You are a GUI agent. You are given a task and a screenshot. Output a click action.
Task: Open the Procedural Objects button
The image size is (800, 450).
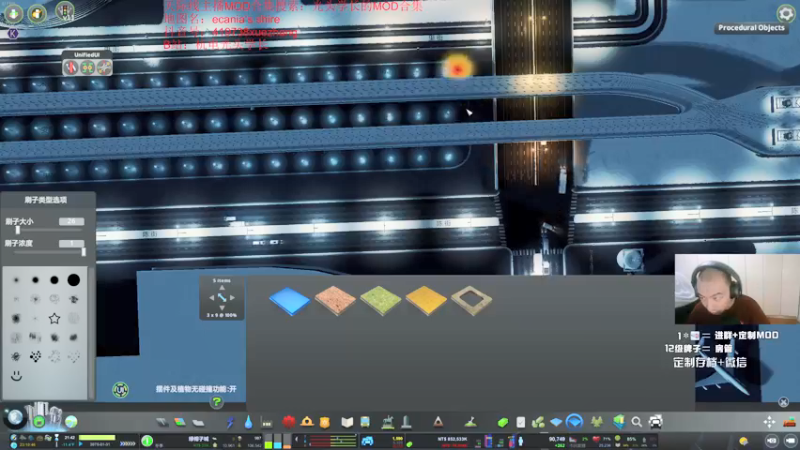[751, 28]
